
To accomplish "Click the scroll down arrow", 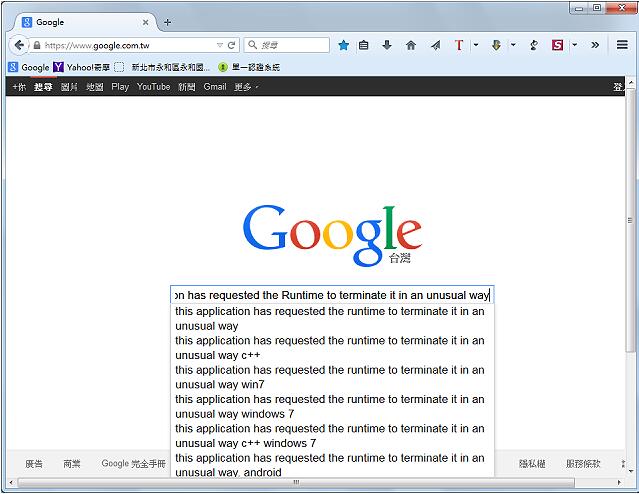I will pos(630,471).
